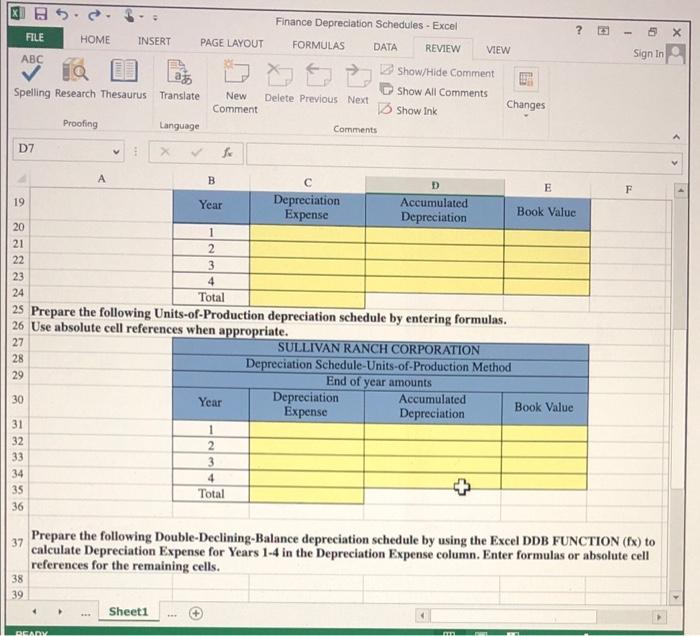Click the account avatar icon
The height and width of the screenshot is (636, 700).
(675, 54)
